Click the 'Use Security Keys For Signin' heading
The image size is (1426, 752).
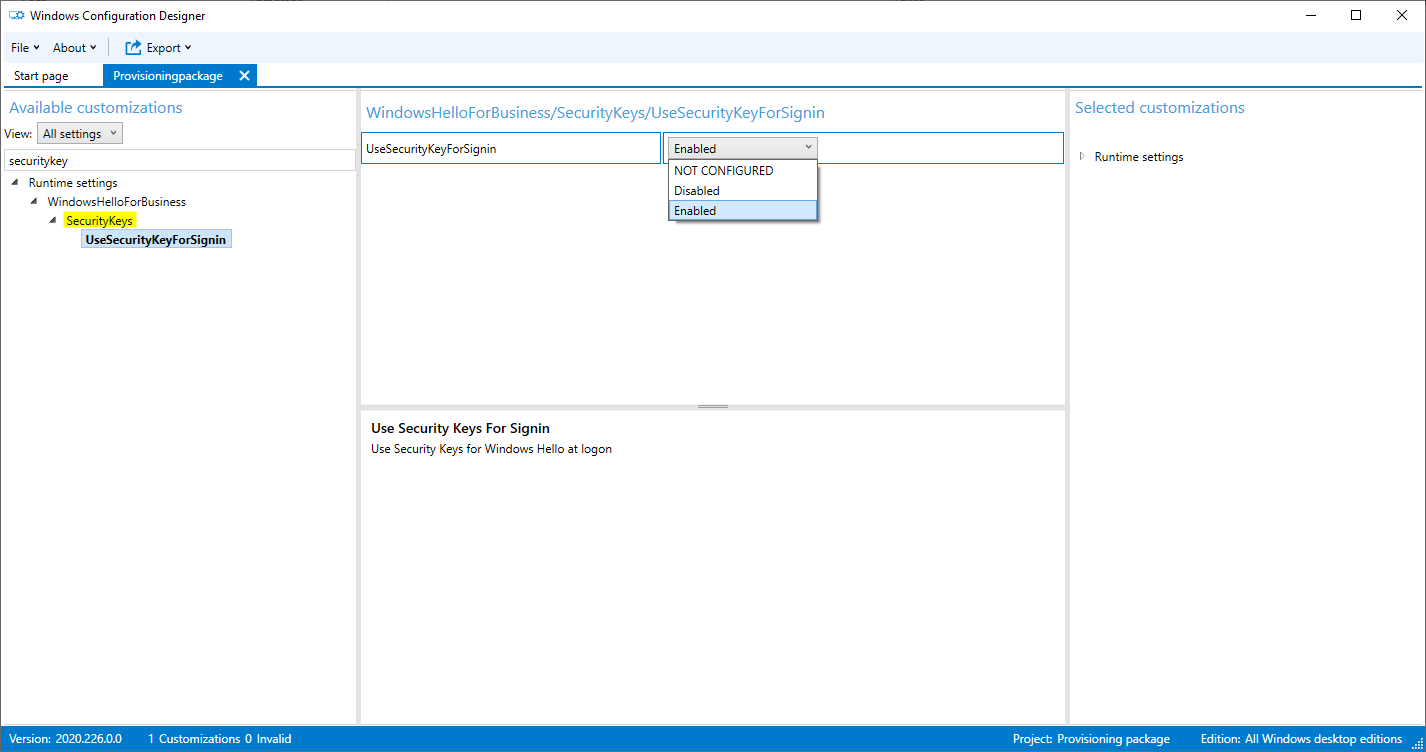click(460, 428)
